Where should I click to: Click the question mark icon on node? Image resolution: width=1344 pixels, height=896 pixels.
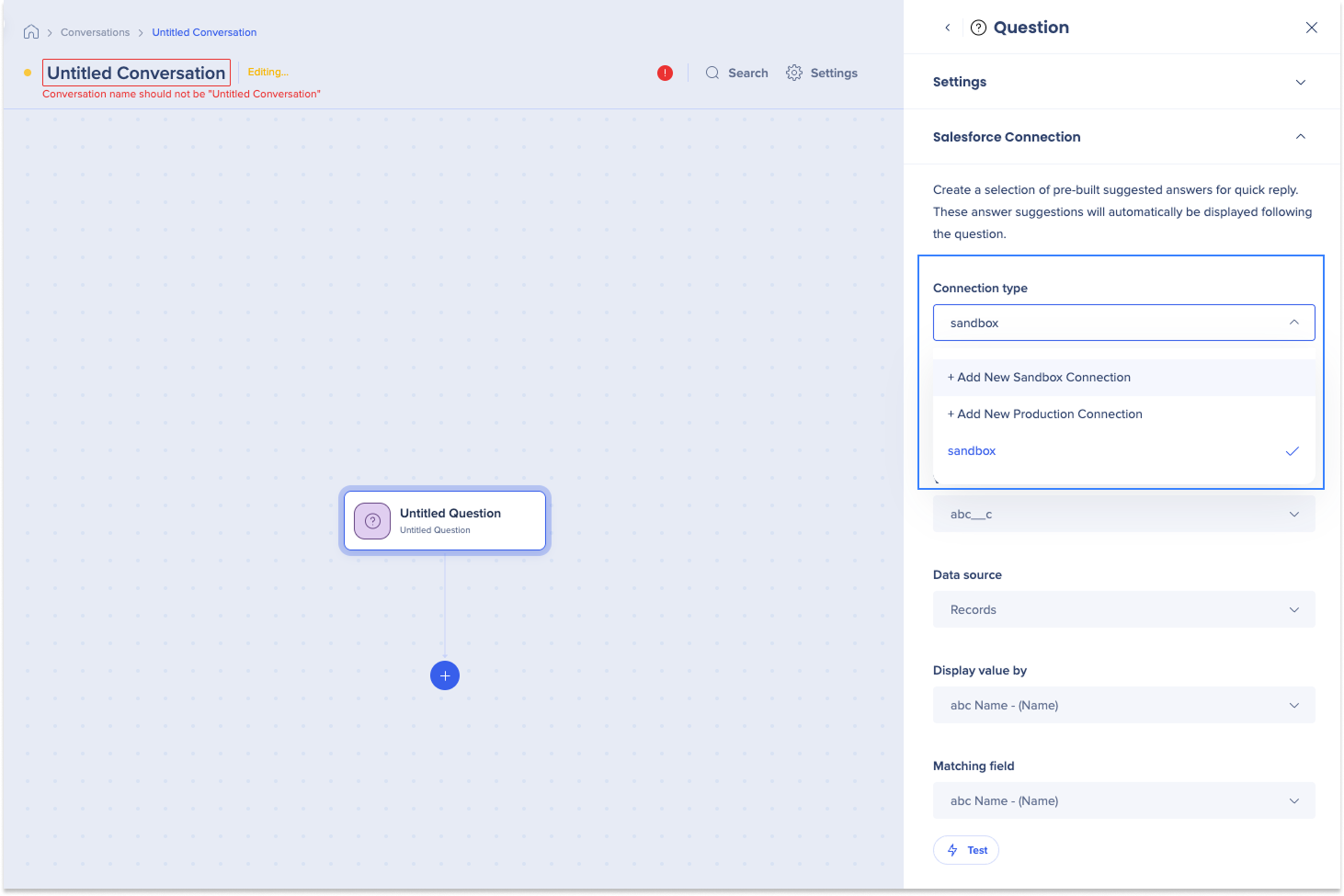[372, 521]
